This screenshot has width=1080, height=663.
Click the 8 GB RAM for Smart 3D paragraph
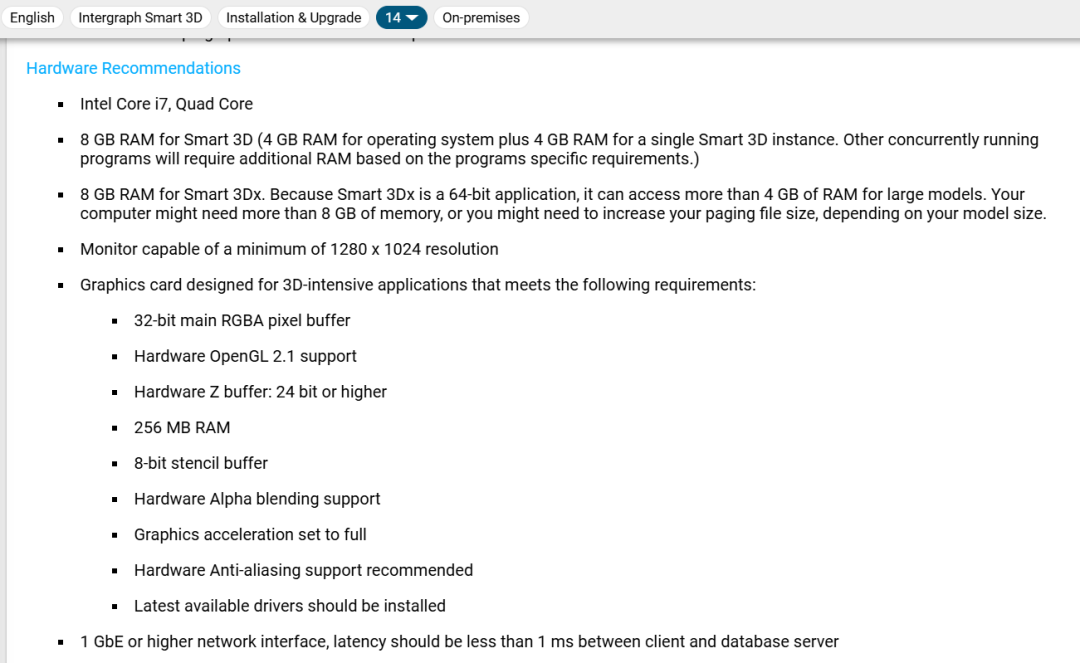tap(559, 149)
